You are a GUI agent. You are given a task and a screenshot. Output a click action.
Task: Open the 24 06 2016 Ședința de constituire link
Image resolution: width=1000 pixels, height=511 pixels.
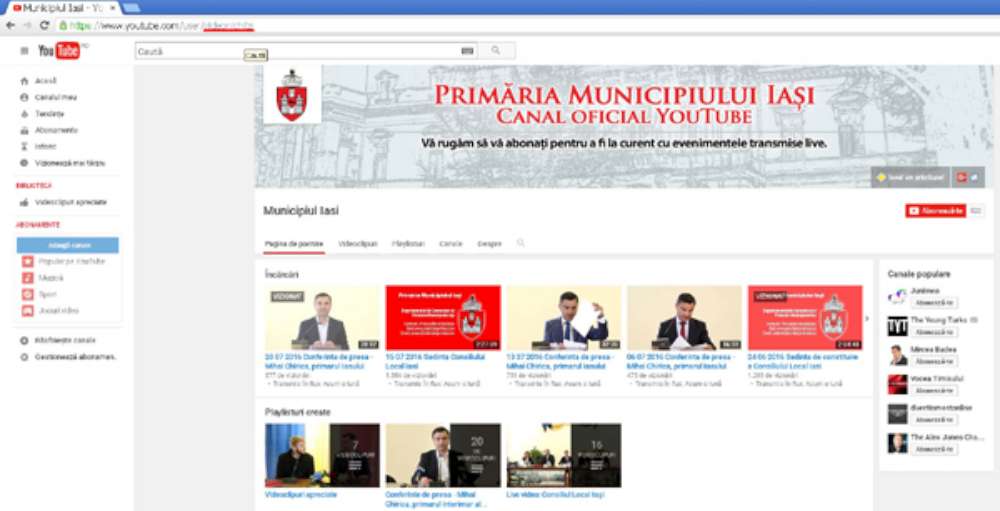[x=803, y=362]
